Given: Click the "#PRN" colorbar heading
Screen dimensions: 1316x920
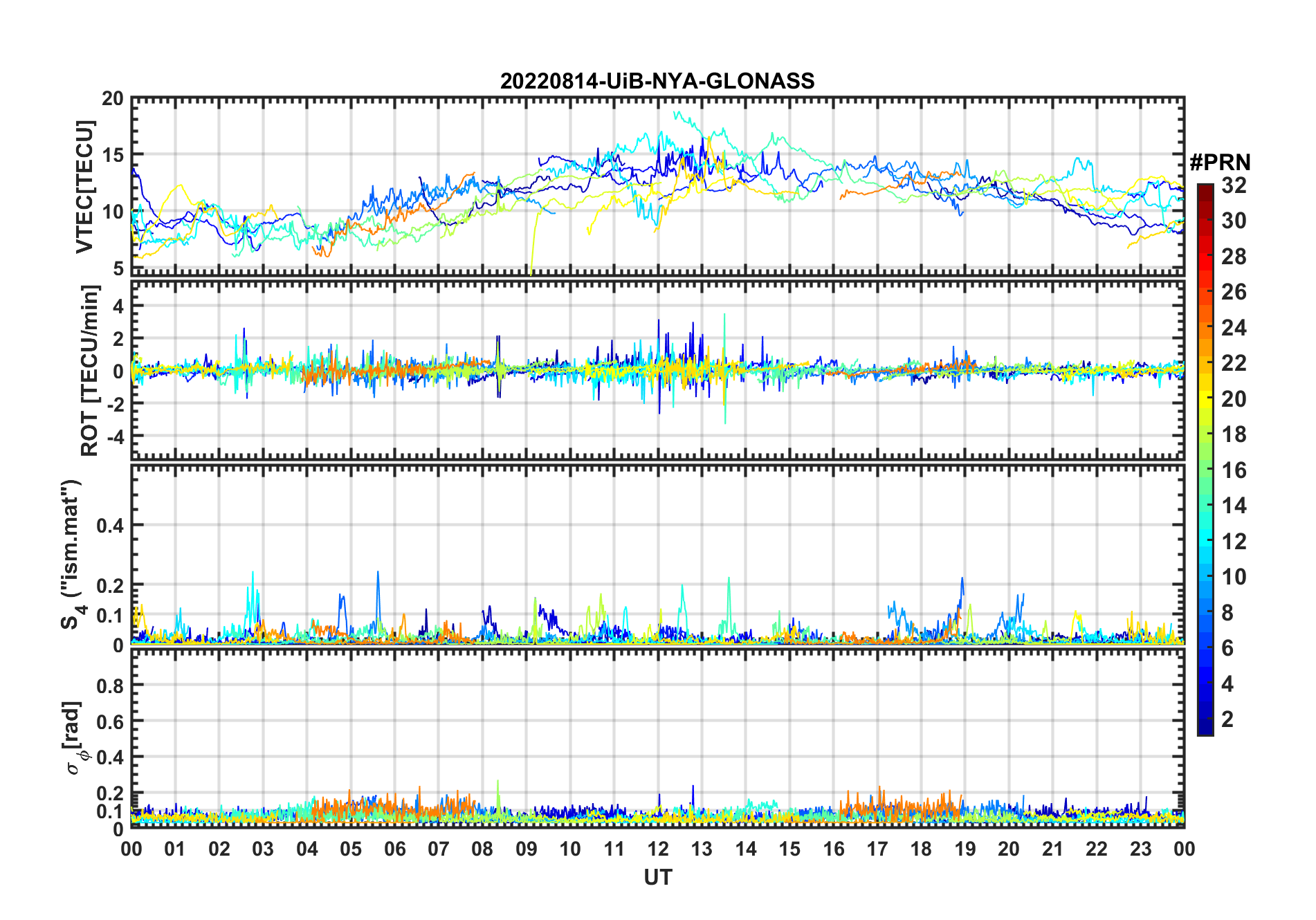Looking at the screenshot, I should point(1220,163).
